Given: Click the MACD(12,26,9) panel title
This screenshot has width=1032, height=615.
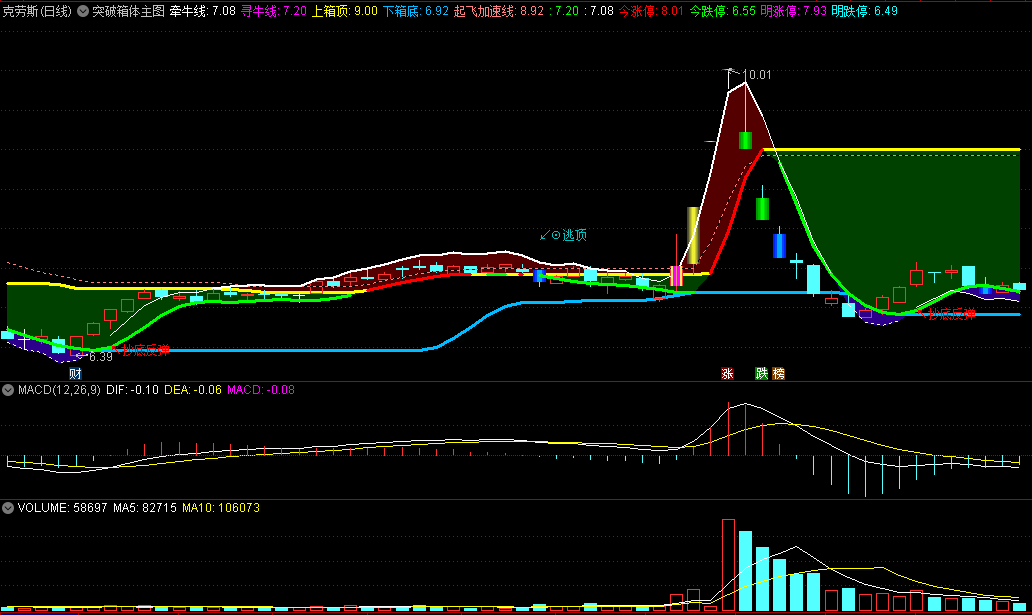Looking at the screenshot, I should point(59,390).
